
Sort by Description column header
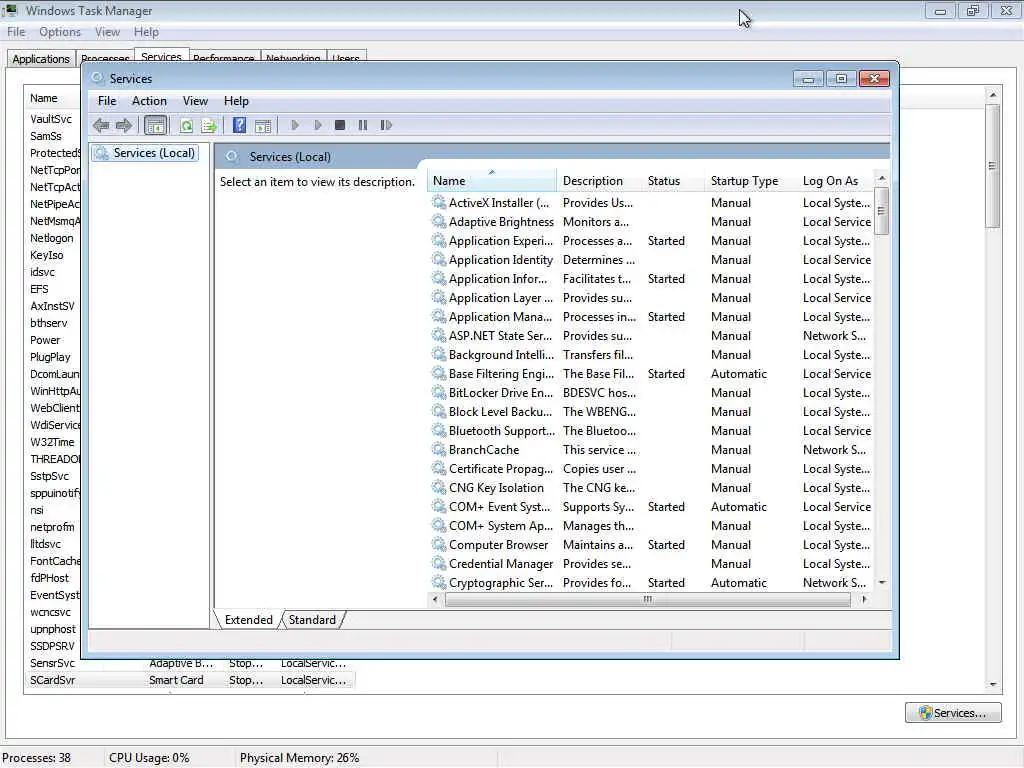coord(599,181)
